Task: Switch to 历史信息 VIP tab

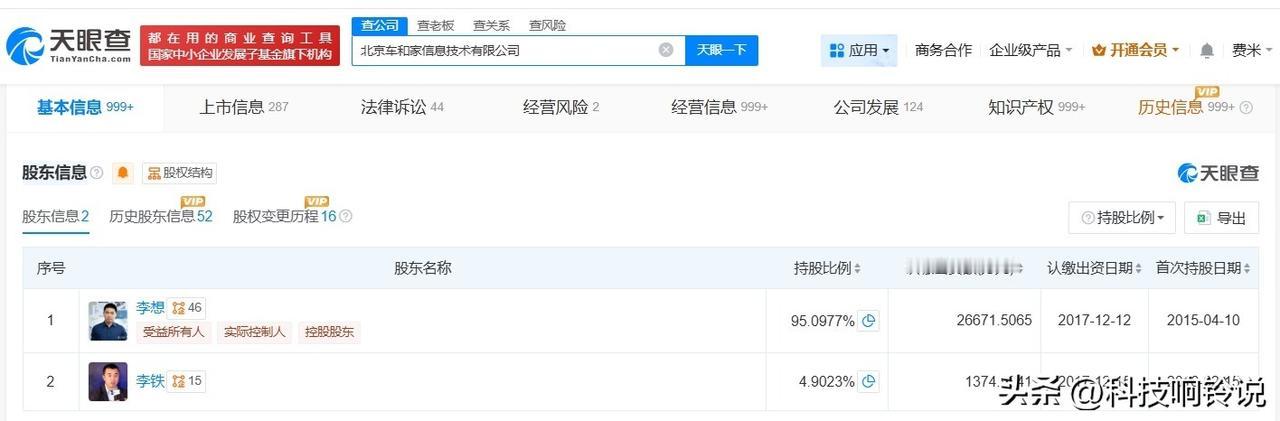Action: click(1195, 107)
